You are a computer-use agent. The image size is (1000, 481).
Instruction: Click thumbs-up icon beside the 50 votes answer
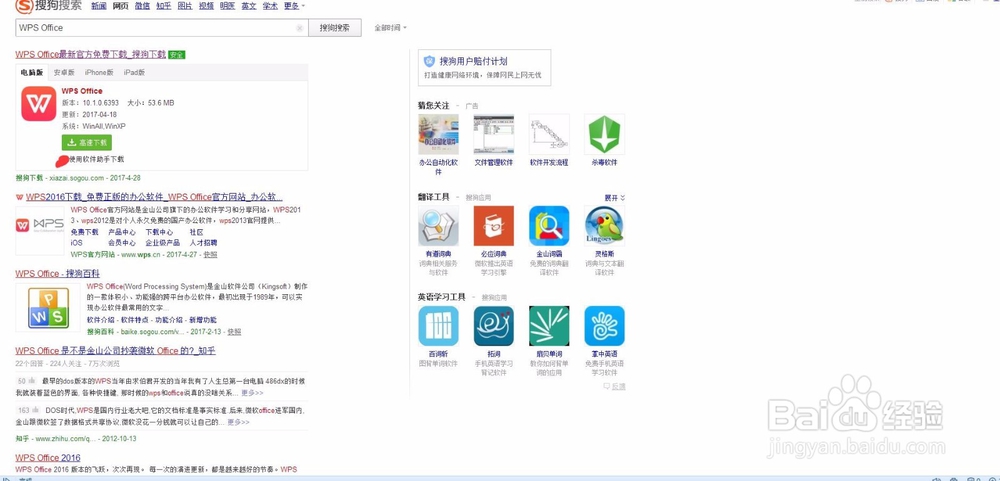pyautogui.click(x=31, y=381)
